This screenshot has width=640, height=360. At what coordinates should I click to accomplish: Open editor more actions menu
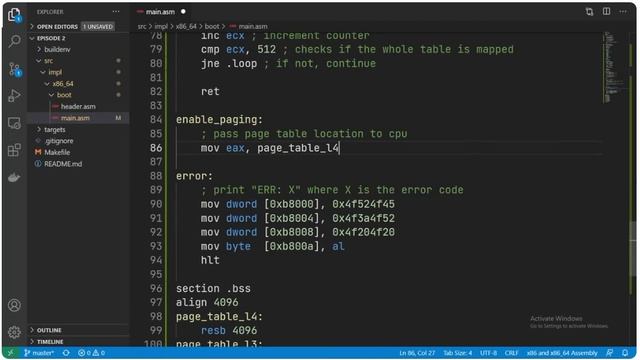tap(623, 11)
